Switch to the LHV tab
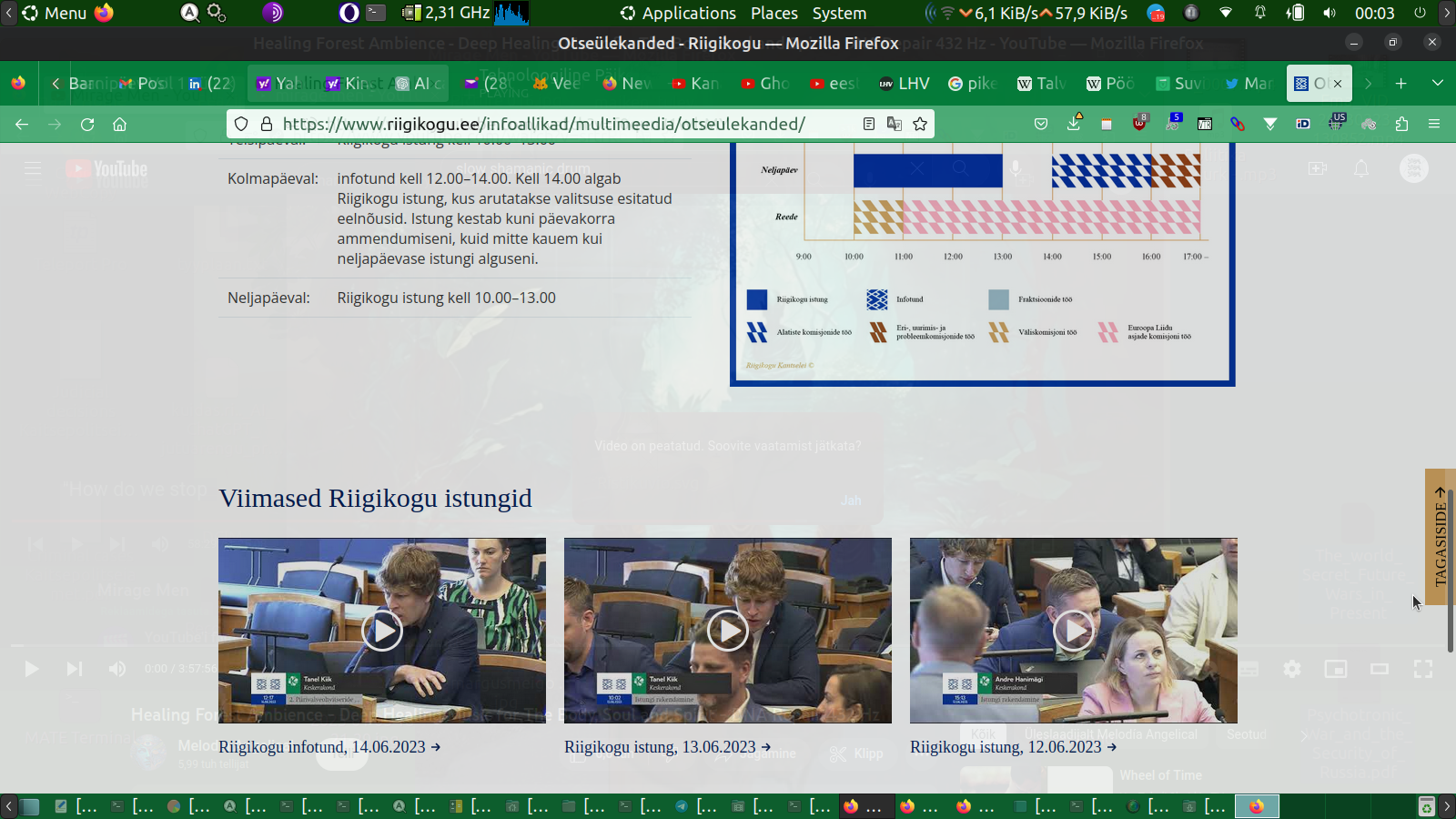Screen dimensions: 1456x819 904,83
